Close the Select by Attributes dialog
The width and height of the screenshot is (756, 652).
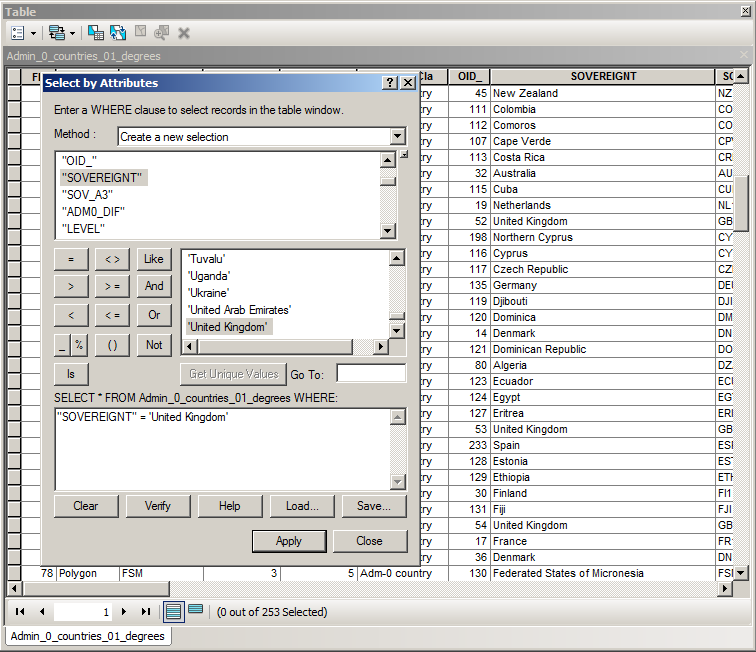click(369, 541)
